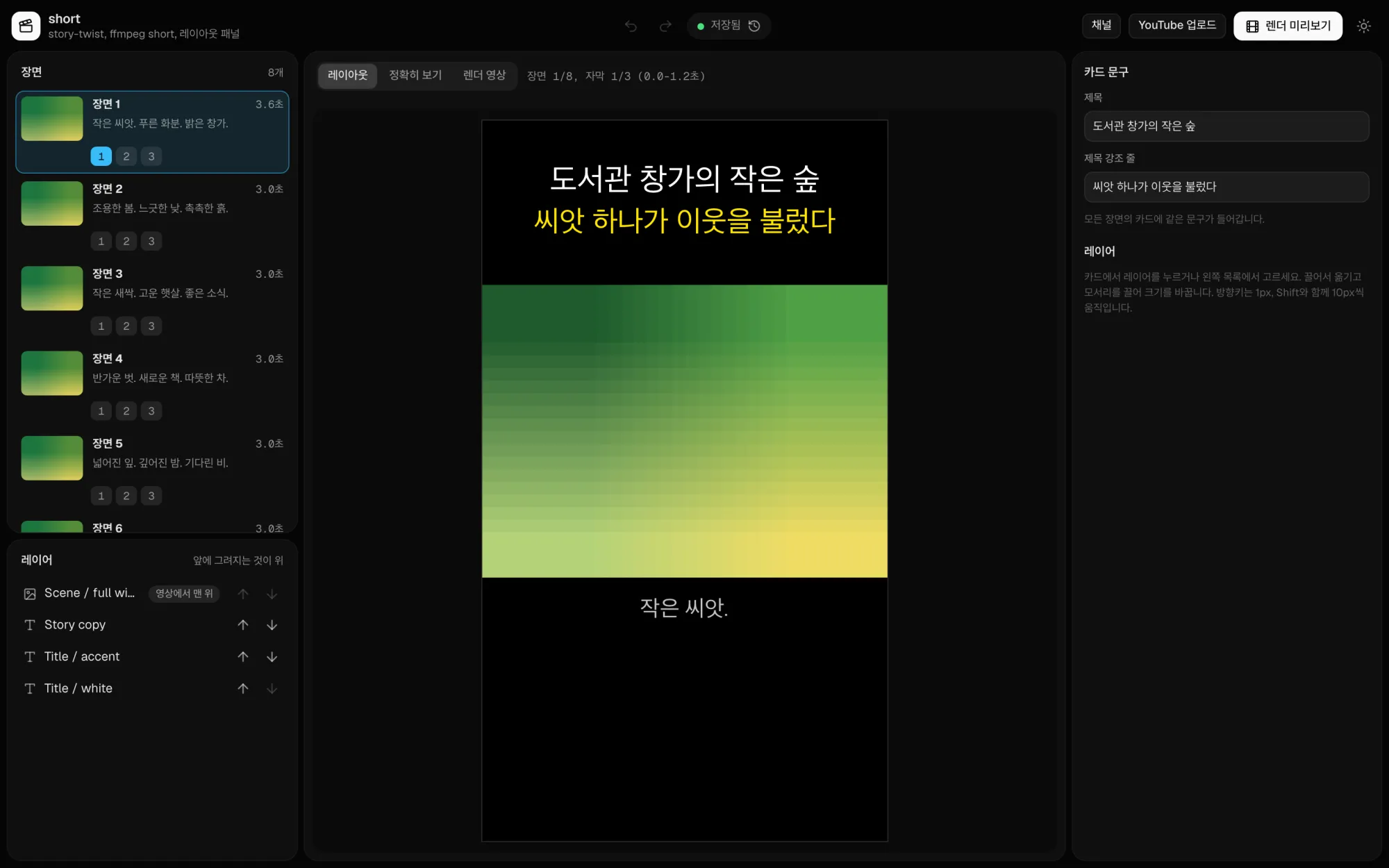Select subtitle 3 of 장면 4
The image size is (1389, 868).
(151, 411)
